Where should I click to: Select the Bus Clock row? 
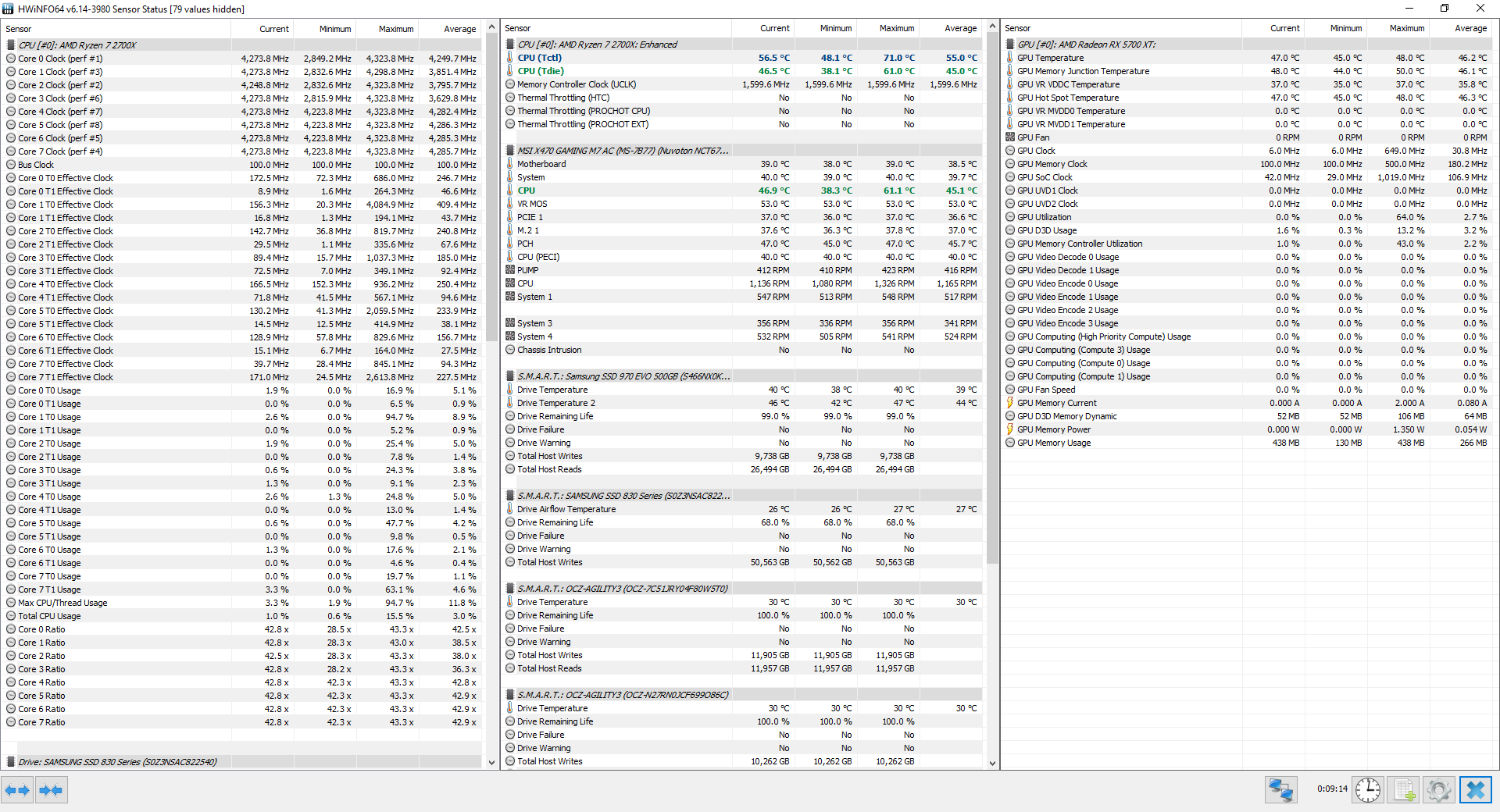(242, 165)
